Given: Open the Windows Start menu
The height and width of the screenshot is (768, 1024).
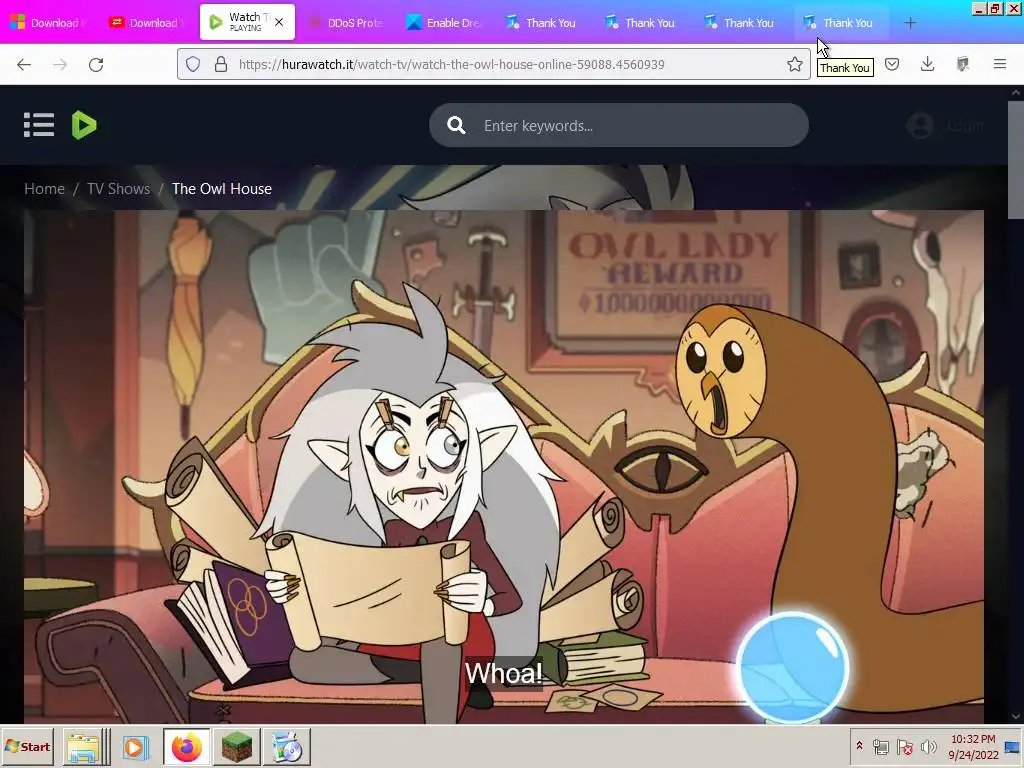Looking at the screenshot, I should pyautogui.click(x=27, y=746).
